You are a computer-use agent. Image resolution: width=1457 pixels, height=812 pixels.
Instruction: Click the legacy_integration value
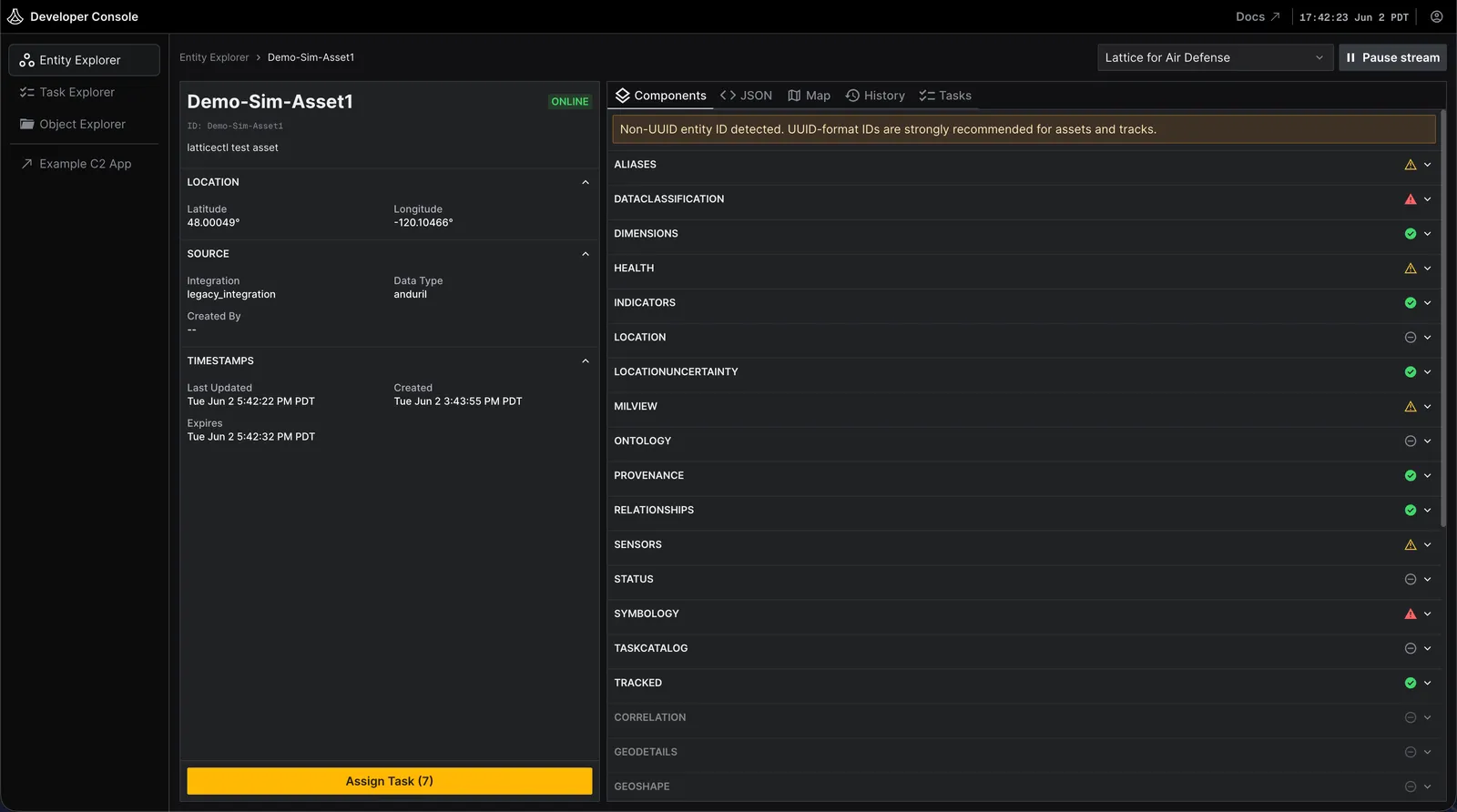[231, 295]
